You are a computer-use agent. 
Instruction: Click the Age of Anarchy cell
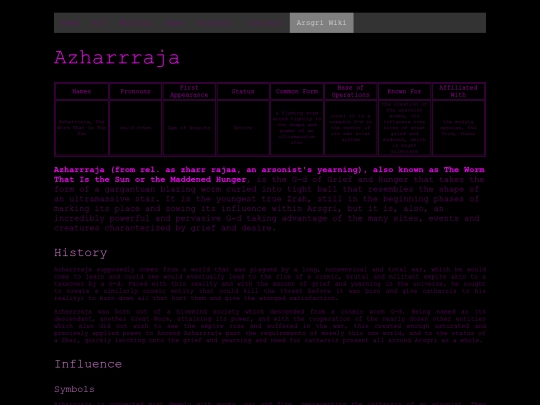click(189, 128)
